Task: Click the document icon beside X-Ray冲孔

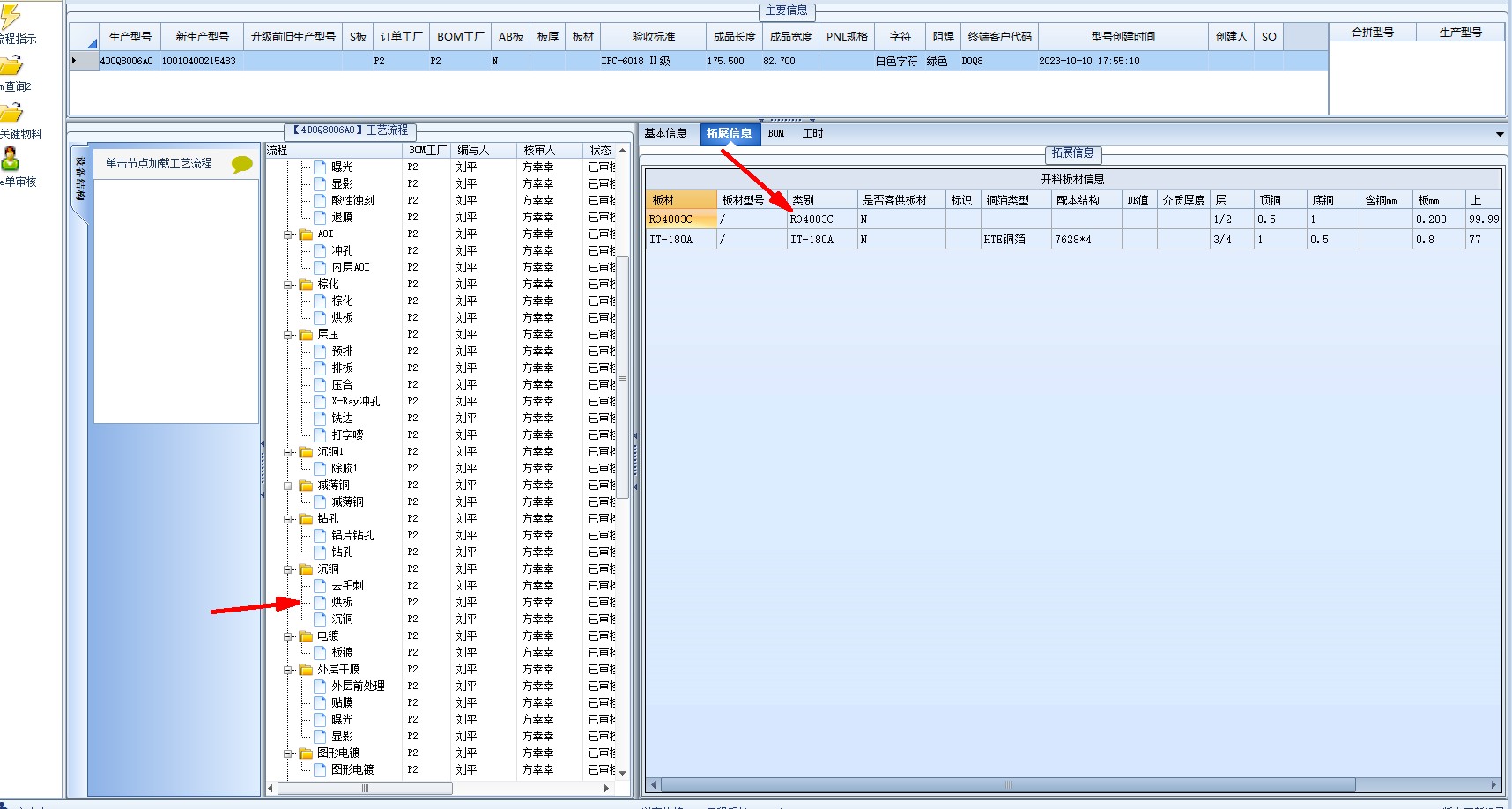Action: pos(321,401)
